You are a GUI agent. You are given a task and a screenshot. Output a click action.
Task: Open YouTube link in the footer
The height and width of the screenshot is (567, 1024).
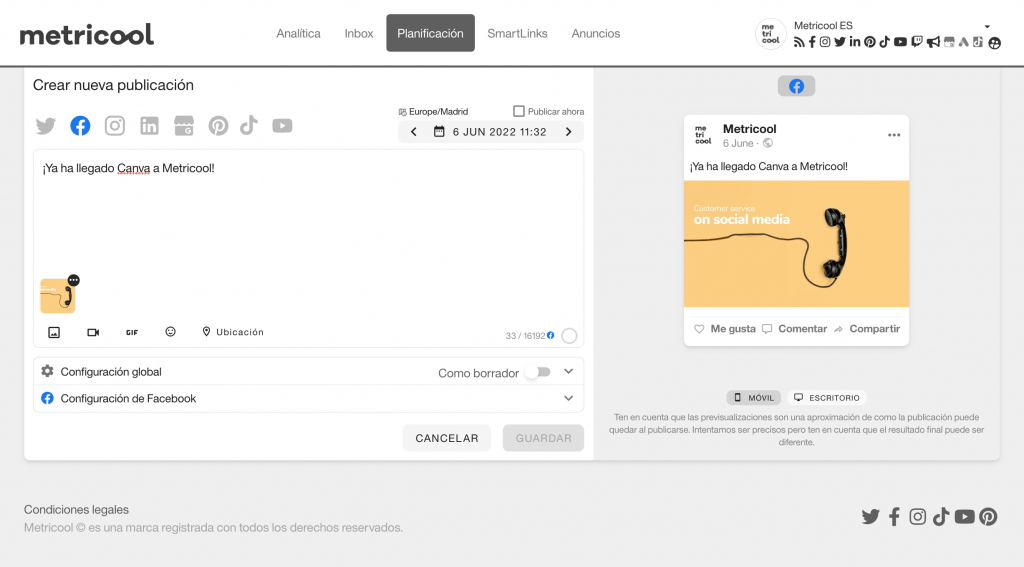pyautogui.click(x=965, y=517)
